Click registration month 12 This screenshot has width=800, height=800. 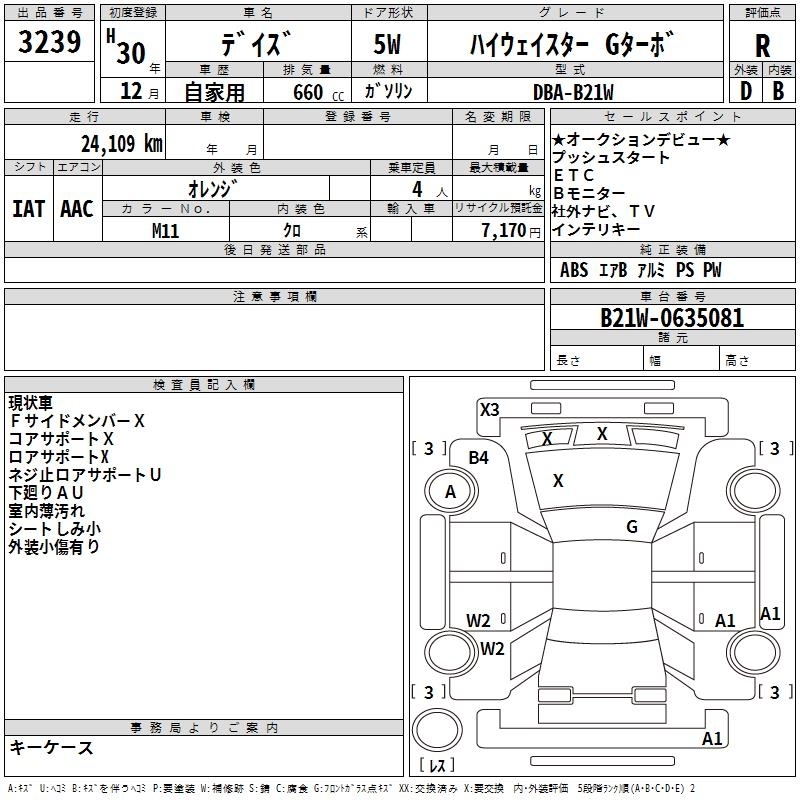[131, 91]
